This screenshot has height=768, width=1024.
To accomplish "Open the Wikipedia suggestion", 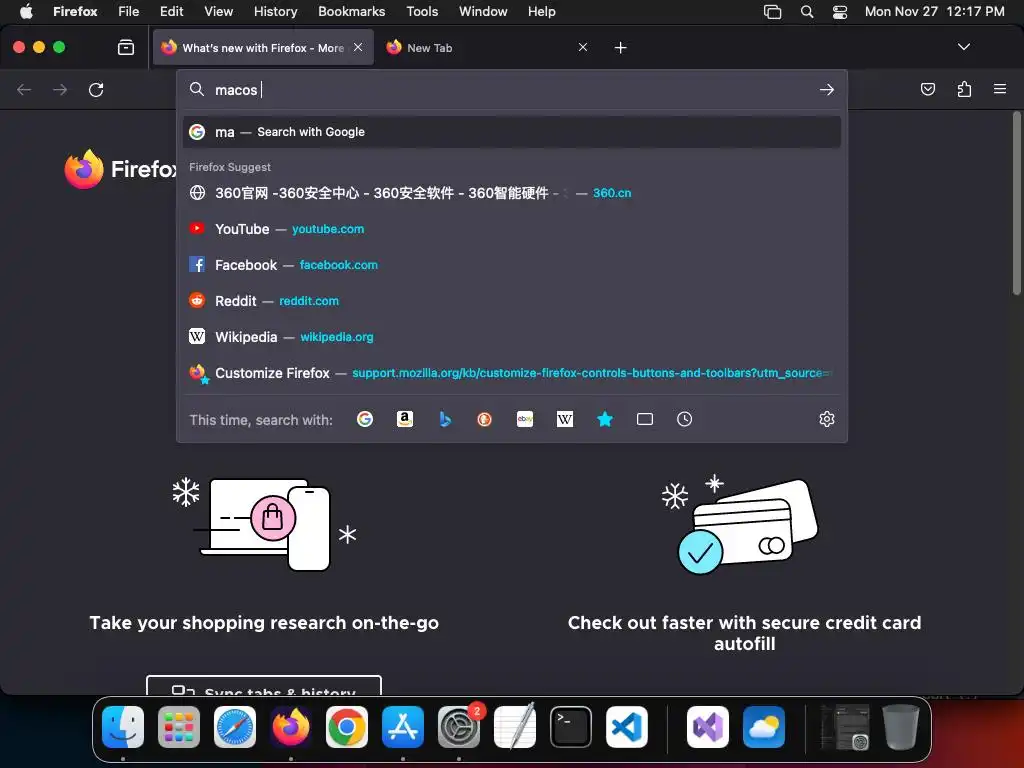I will pos(512,337).
